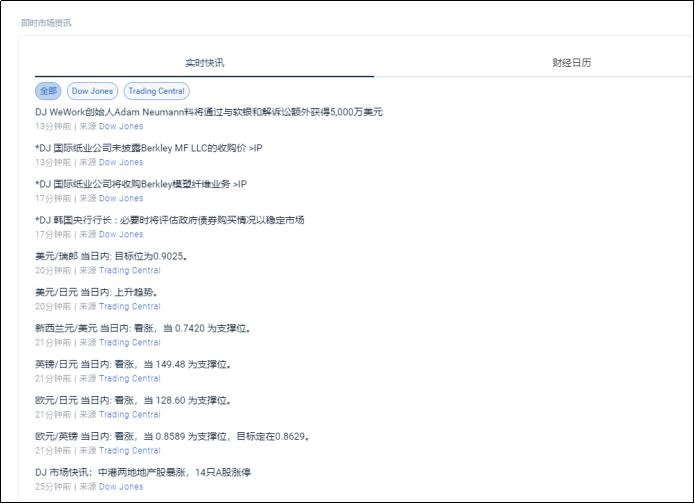Image resolution: width=695 pixels, height=504 pixels.
Task: Open the WeWork Adam Neumann headline
Action: point(209,112)
